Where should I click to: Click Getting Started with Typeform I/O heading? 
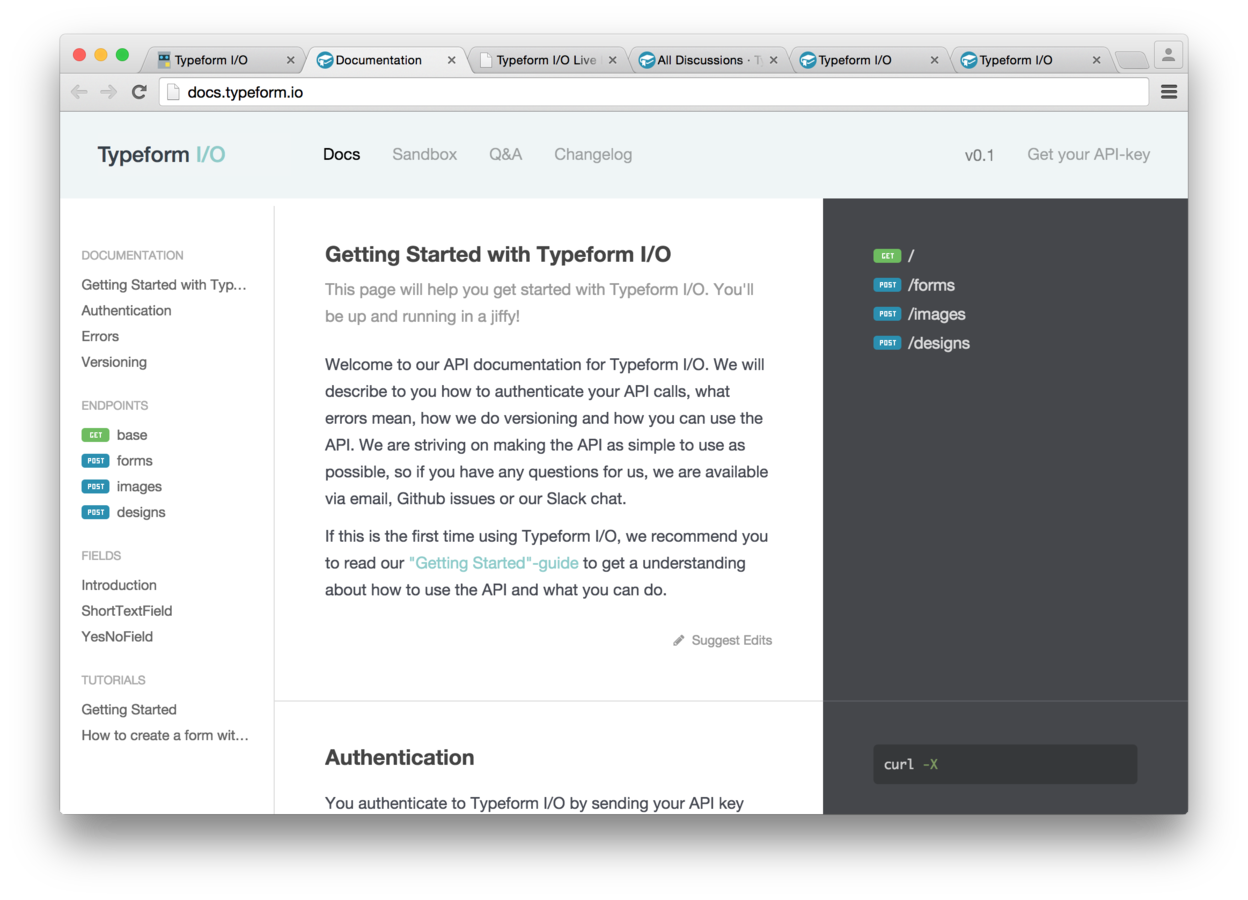(498, 255)
